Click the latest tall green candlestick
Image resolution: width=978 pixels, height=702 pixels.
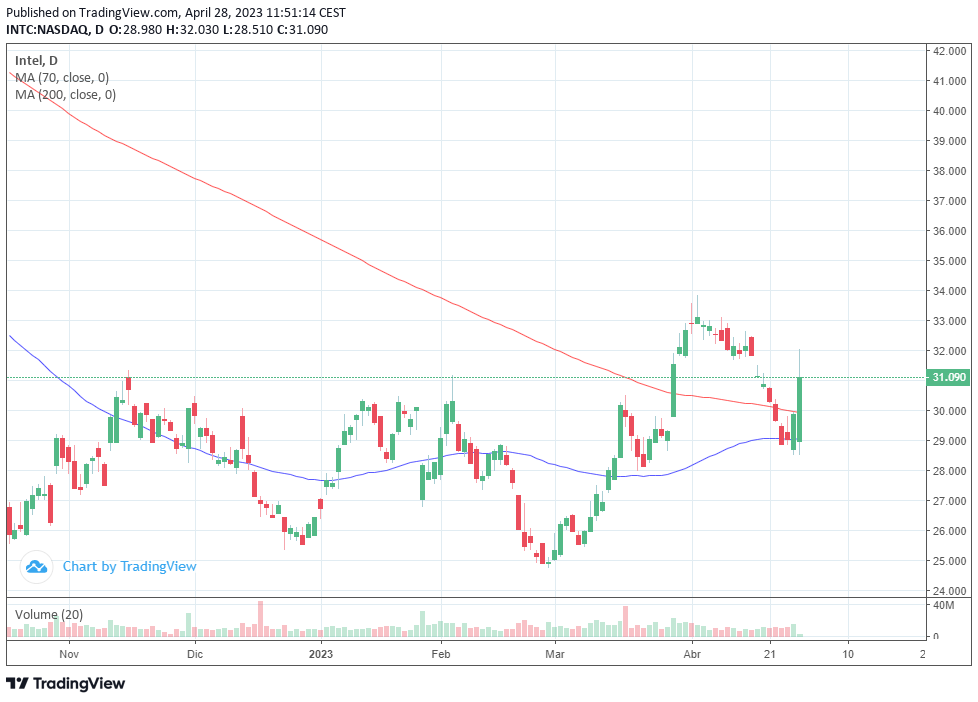800,409
